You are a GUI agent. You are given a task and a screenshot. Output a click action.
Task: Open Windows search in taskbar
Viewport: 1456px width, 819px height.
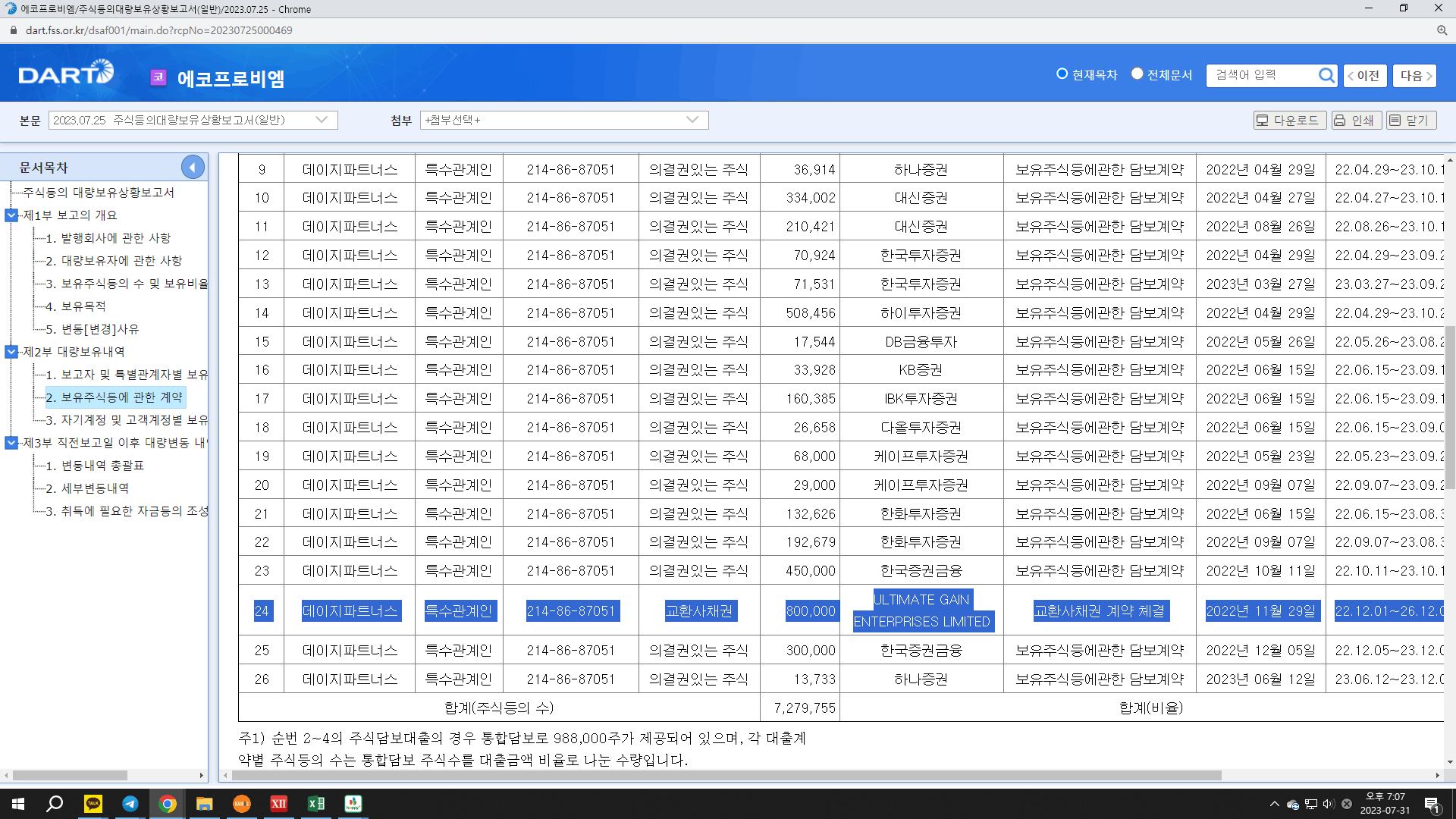(x=55, y=804)
